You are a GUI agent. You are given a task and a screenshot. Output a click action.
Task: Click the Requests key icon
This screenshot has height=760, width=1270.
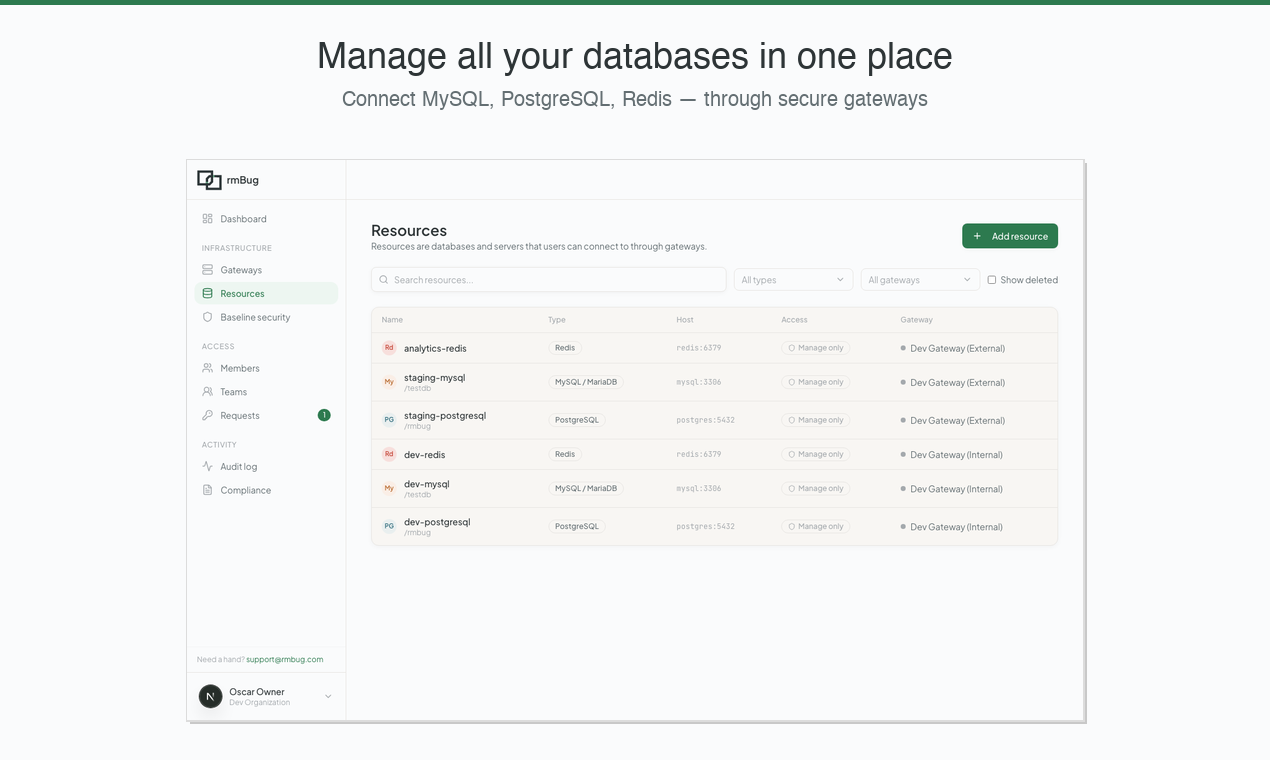coord(207,415)
